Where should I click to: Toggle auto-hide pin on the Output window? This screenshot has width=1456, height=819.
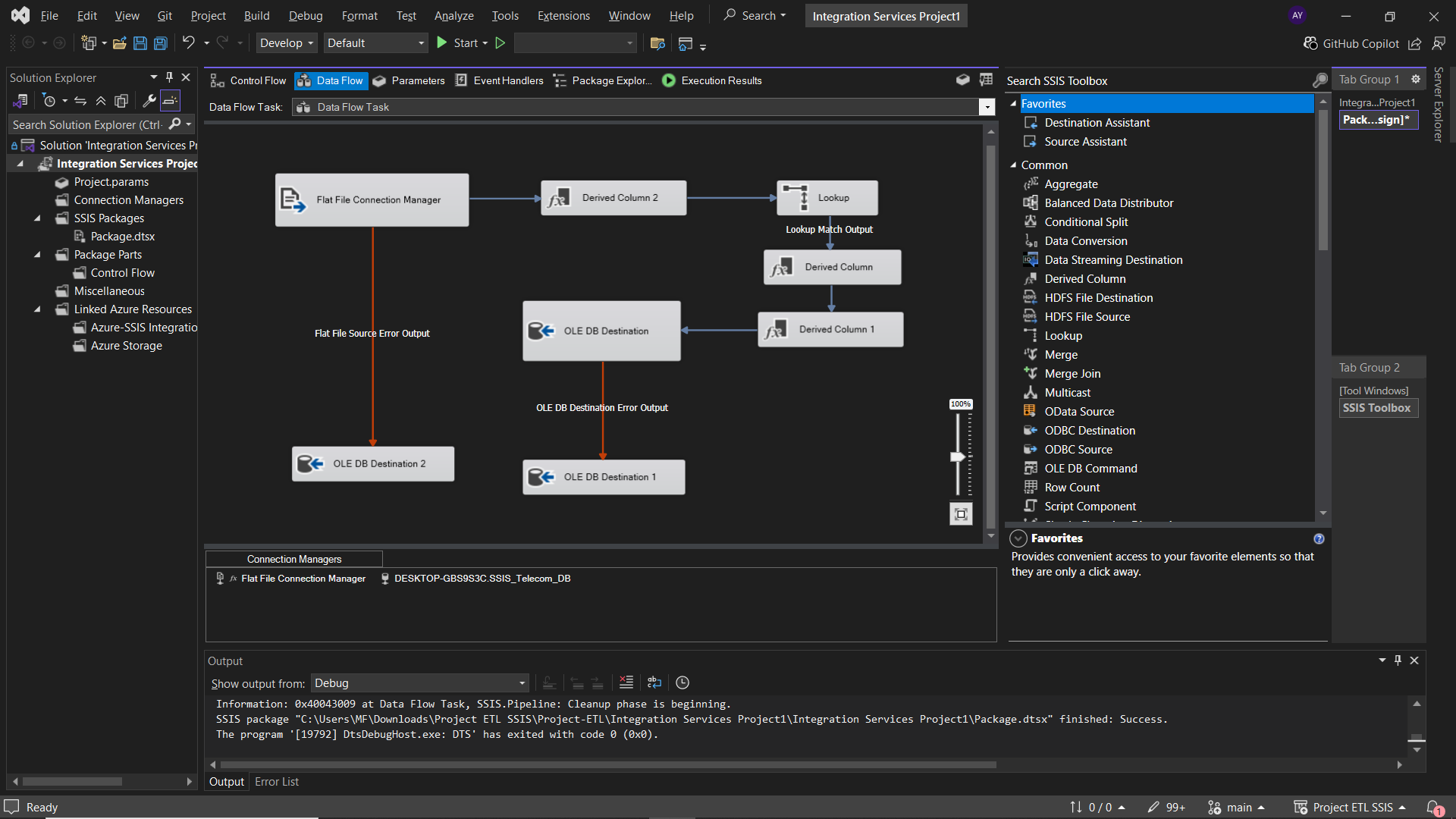point(1398,660)
